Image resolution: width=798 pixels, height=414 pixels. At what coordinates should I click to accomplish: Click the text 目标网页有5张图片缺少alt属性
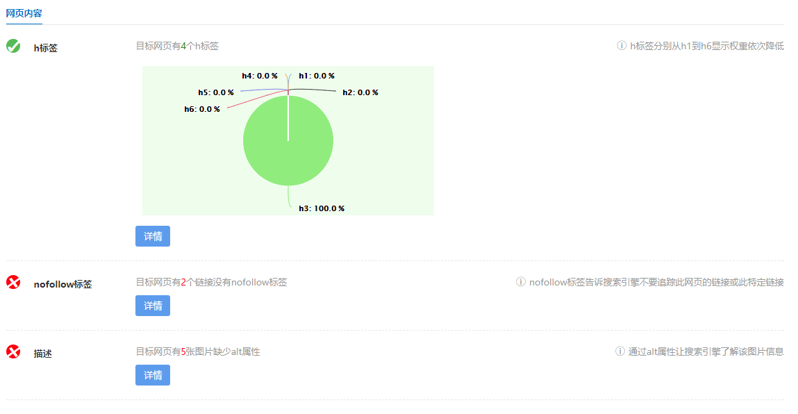[x=198, y=351]
